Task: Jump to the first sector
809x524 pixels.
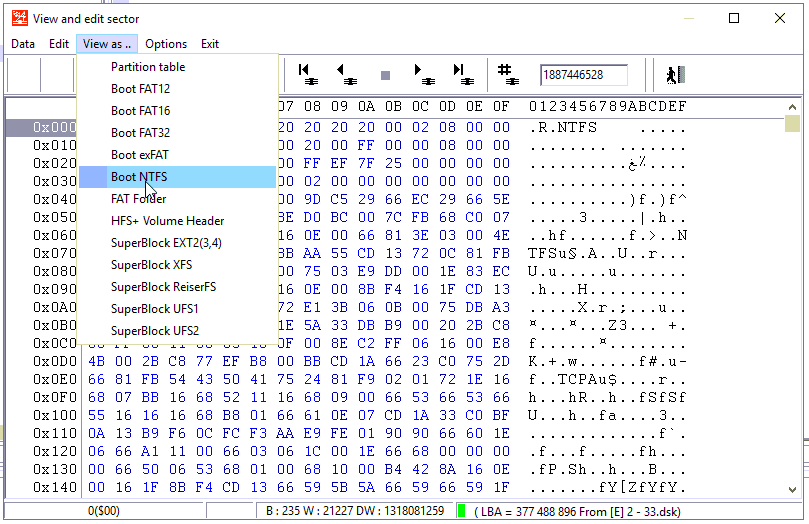Action: coord(307,75)
